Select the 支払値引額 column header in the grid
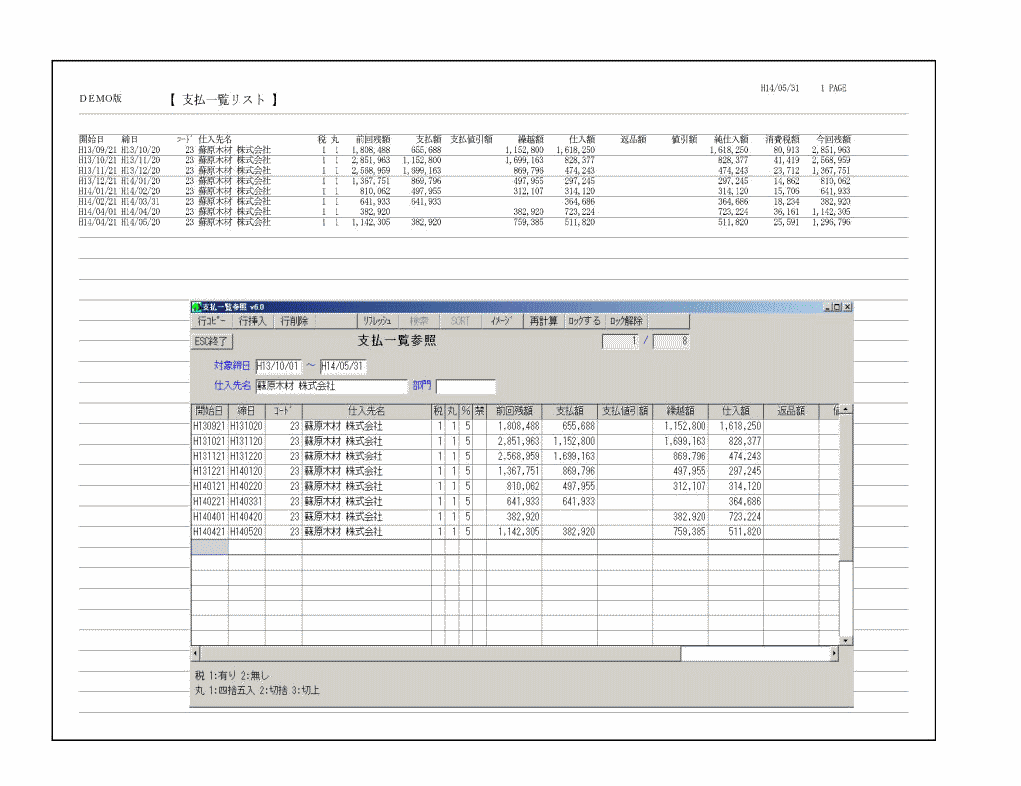Image resolution: width=1021 pixels, height=786 pixels. 624,411
